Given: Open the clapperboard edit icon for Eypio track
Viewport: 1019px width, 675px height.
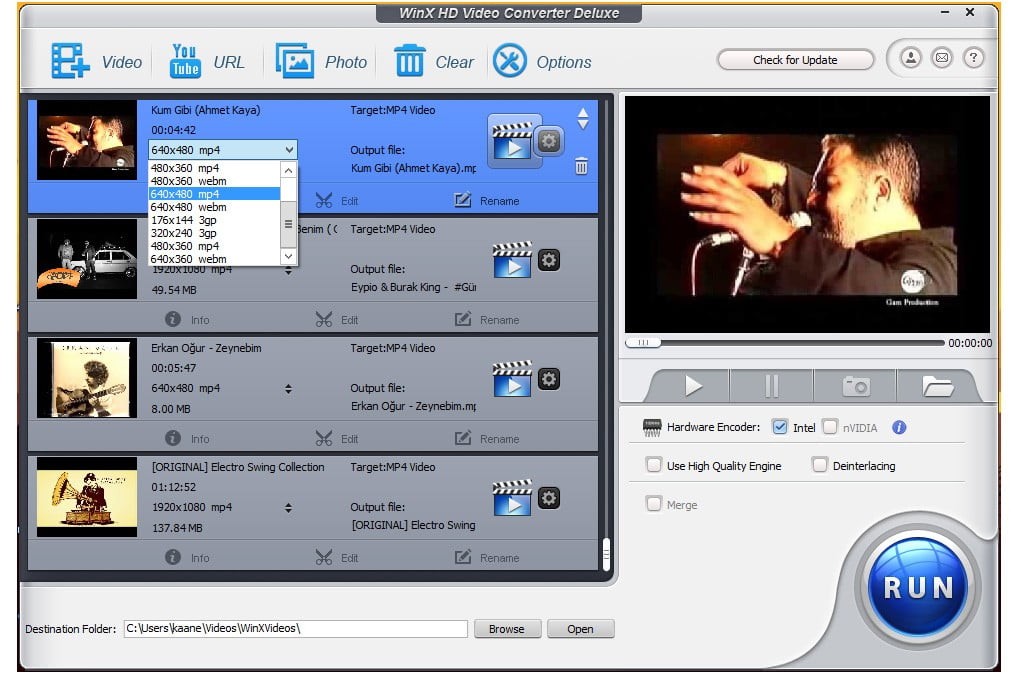Looking at the screenshot, I should coord(514,260).
